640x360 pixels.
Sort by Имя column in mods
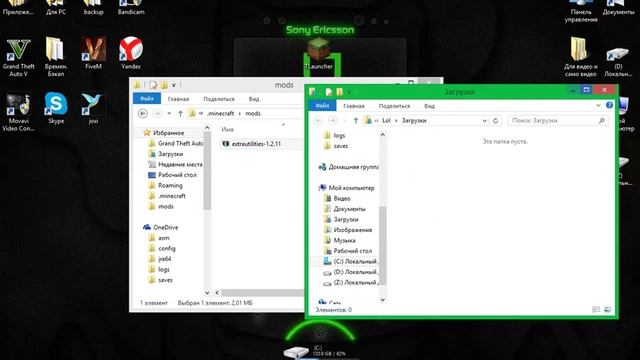(227, 129)
